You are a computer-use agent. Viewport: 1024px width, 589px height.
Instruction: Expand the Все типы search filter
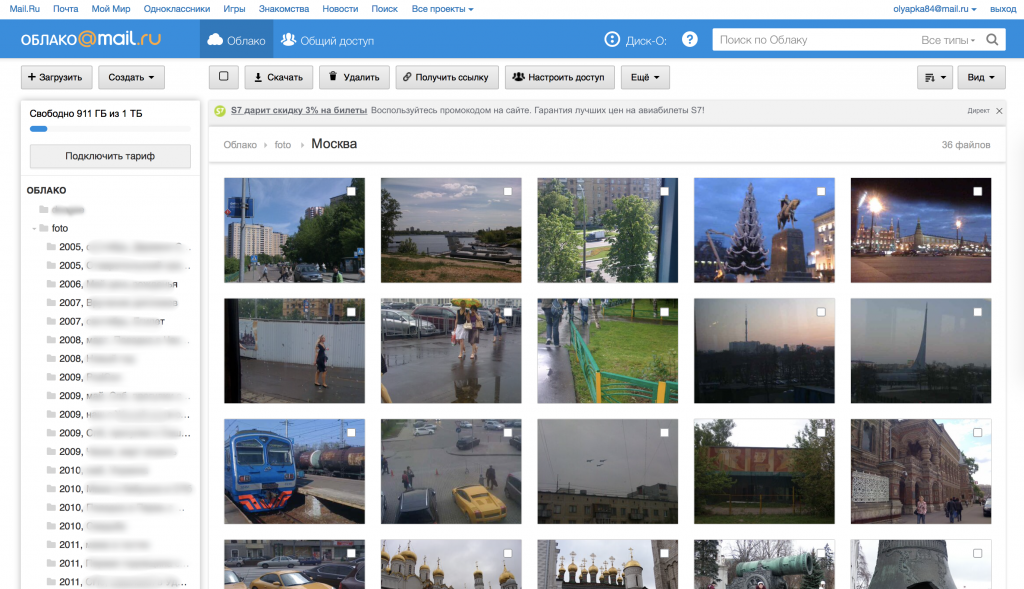click(948, 40)
